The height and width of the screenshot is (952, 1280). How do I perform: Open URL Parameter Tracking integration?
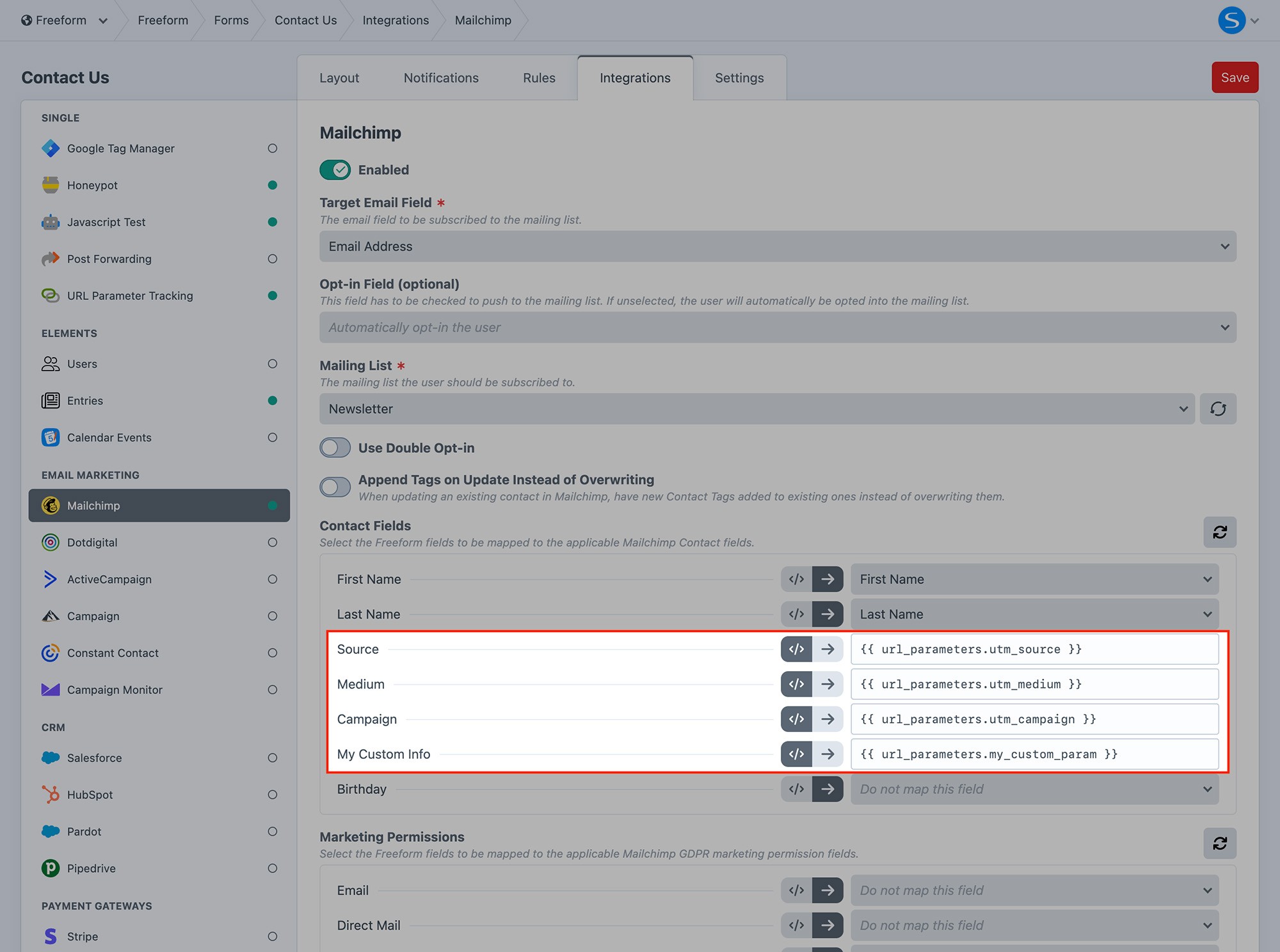tap(159, 296)
